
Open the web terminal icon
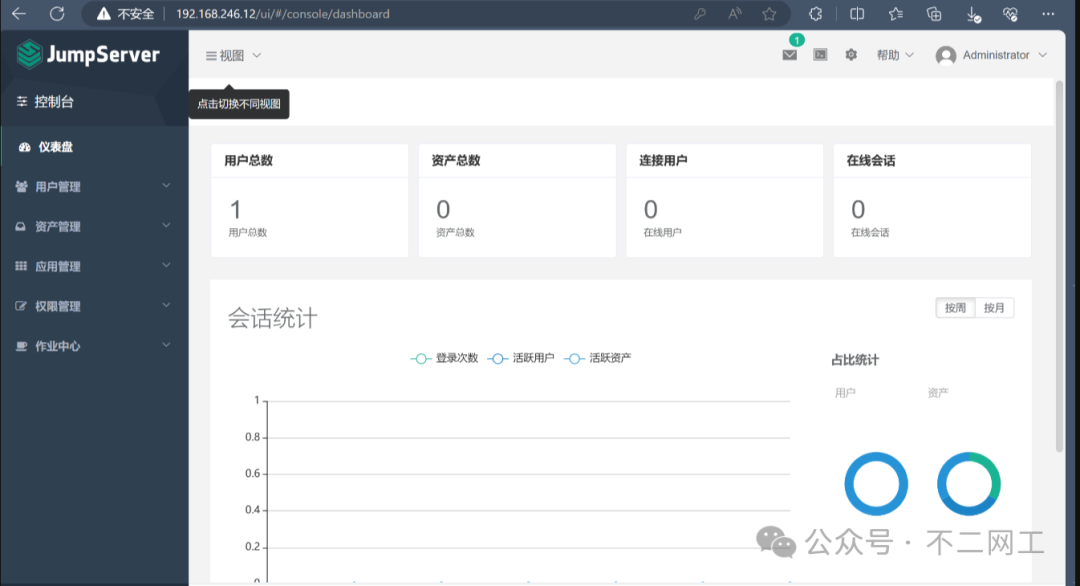820,56
